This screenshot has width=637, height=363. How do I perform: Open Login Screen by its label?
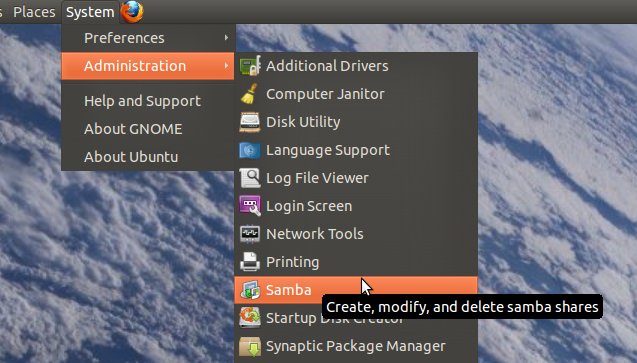click(x=309, y=206)
